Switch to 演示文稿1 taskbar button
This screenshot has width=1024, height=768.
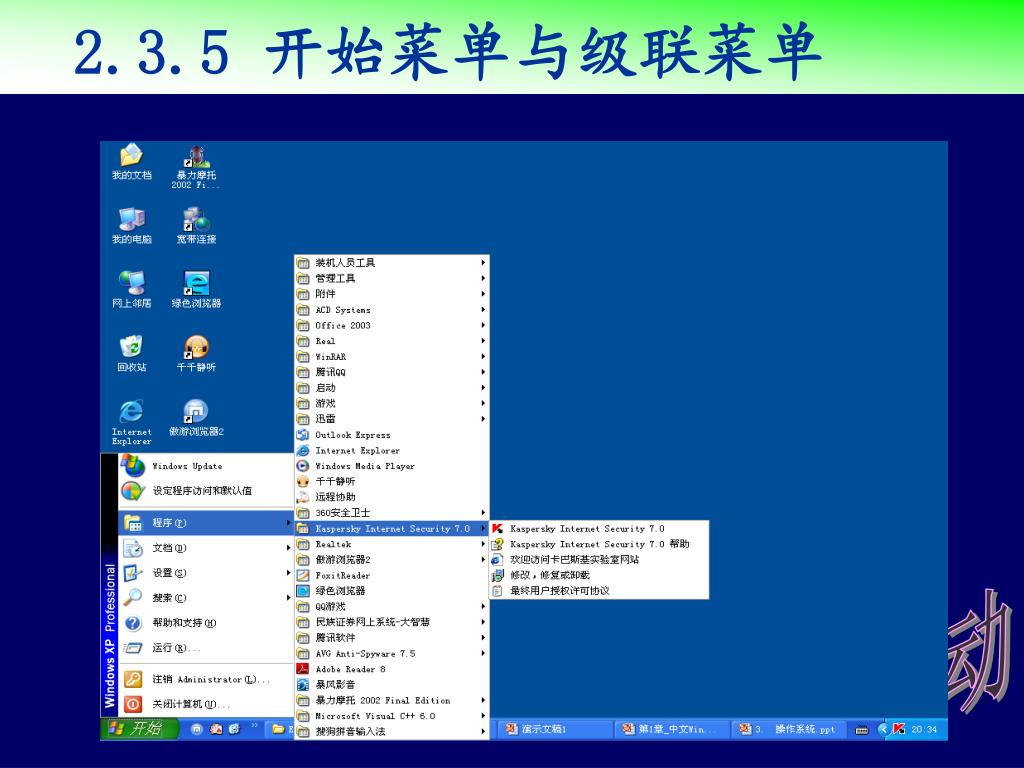pos(555,729)
